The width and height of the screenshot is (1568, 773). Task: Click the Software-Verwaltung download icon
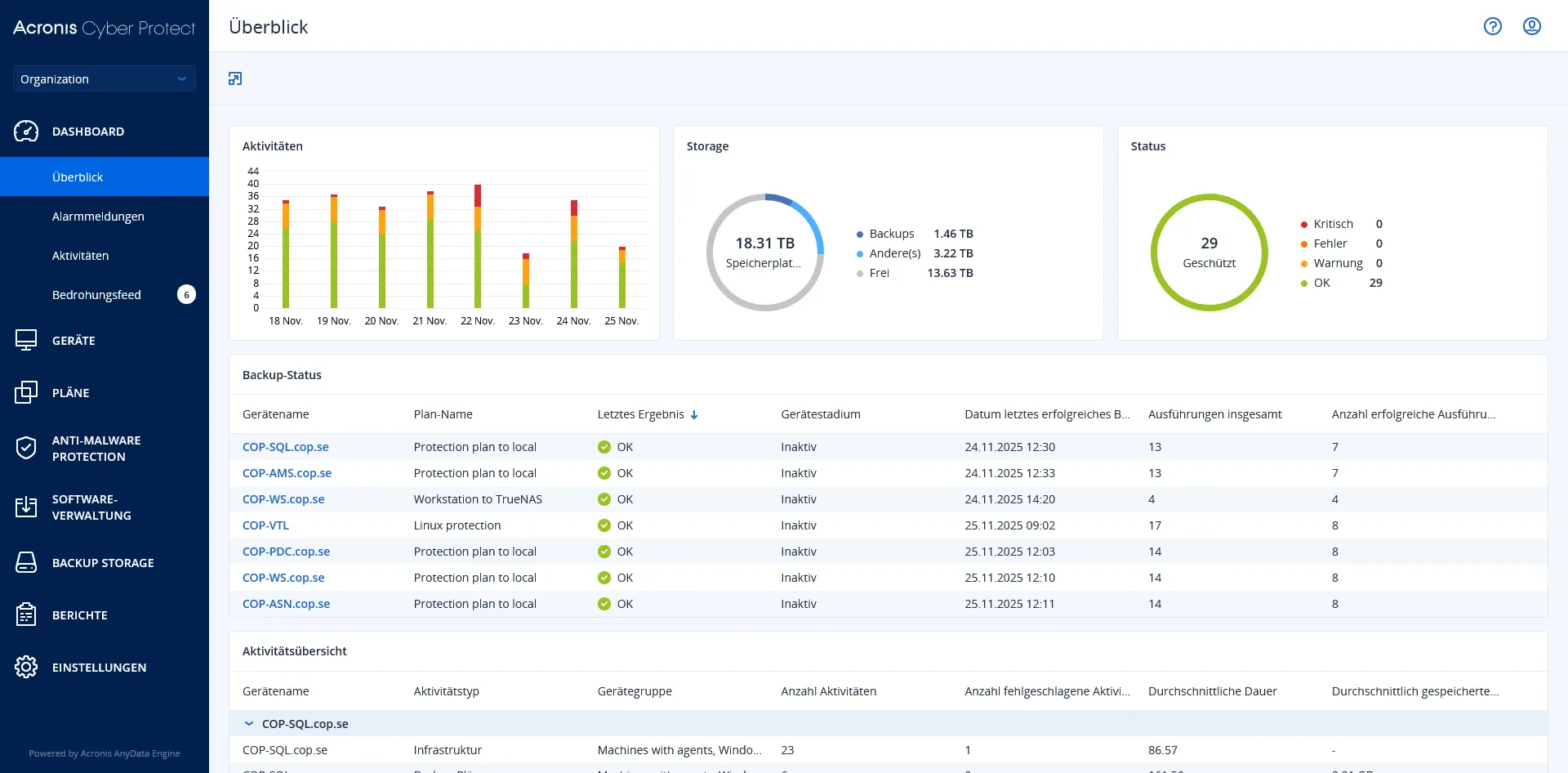pos(26,507)
